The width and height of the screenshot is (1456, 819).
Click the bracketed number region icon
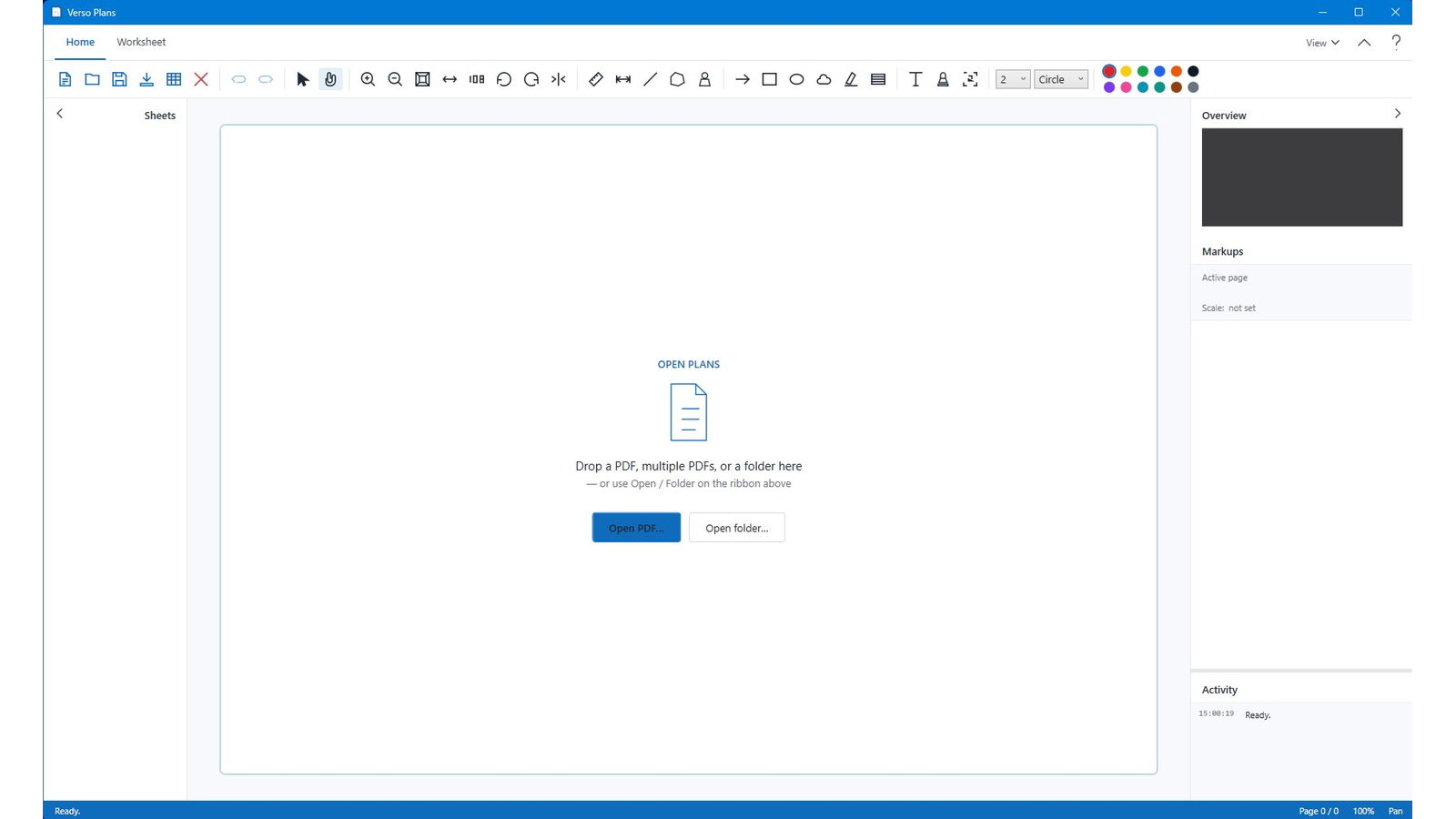pos(970,79)
